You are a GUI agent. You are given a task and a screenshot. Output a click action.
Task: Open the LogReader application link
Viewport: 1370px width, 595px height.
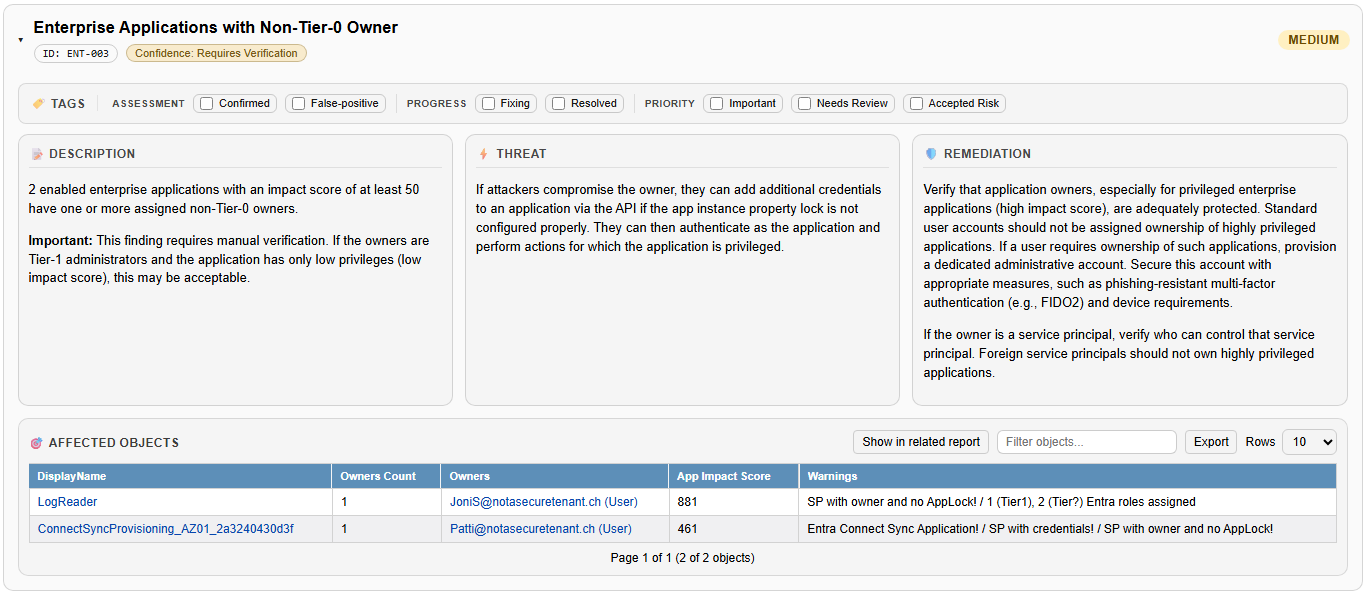coord(67,502)
